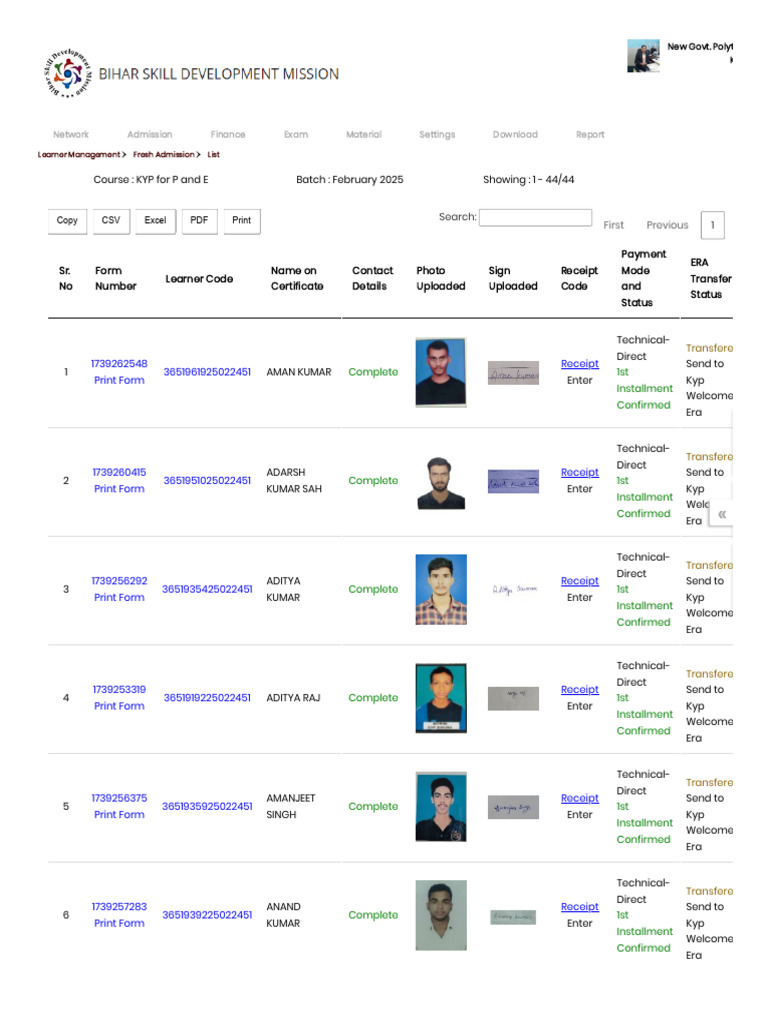Screen dimensions: 768x1024
Task: Click the Bihar Skill Development Mission logo
Action: point(68,73)
